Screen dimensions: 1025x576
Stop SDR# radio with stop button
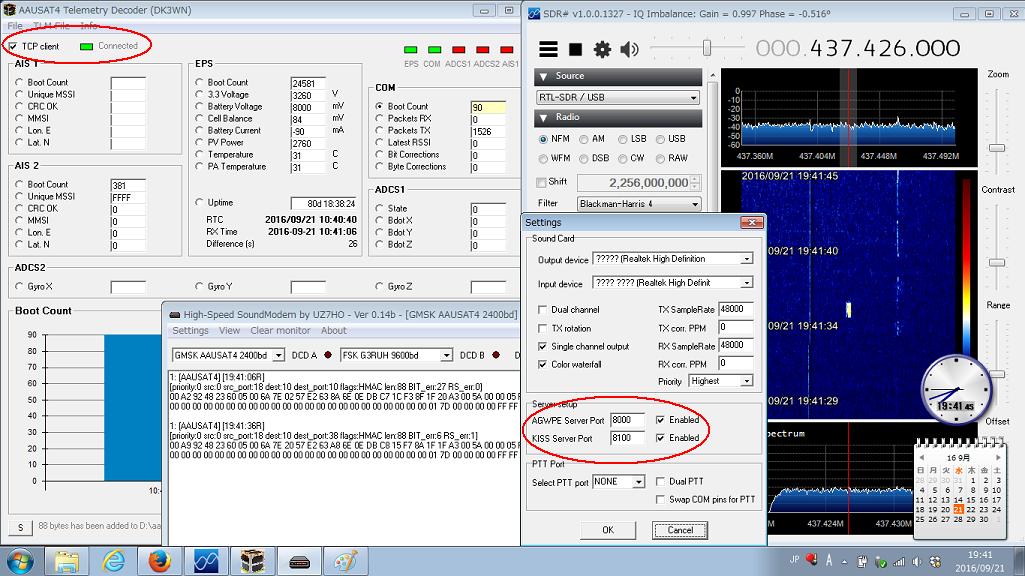575,49
